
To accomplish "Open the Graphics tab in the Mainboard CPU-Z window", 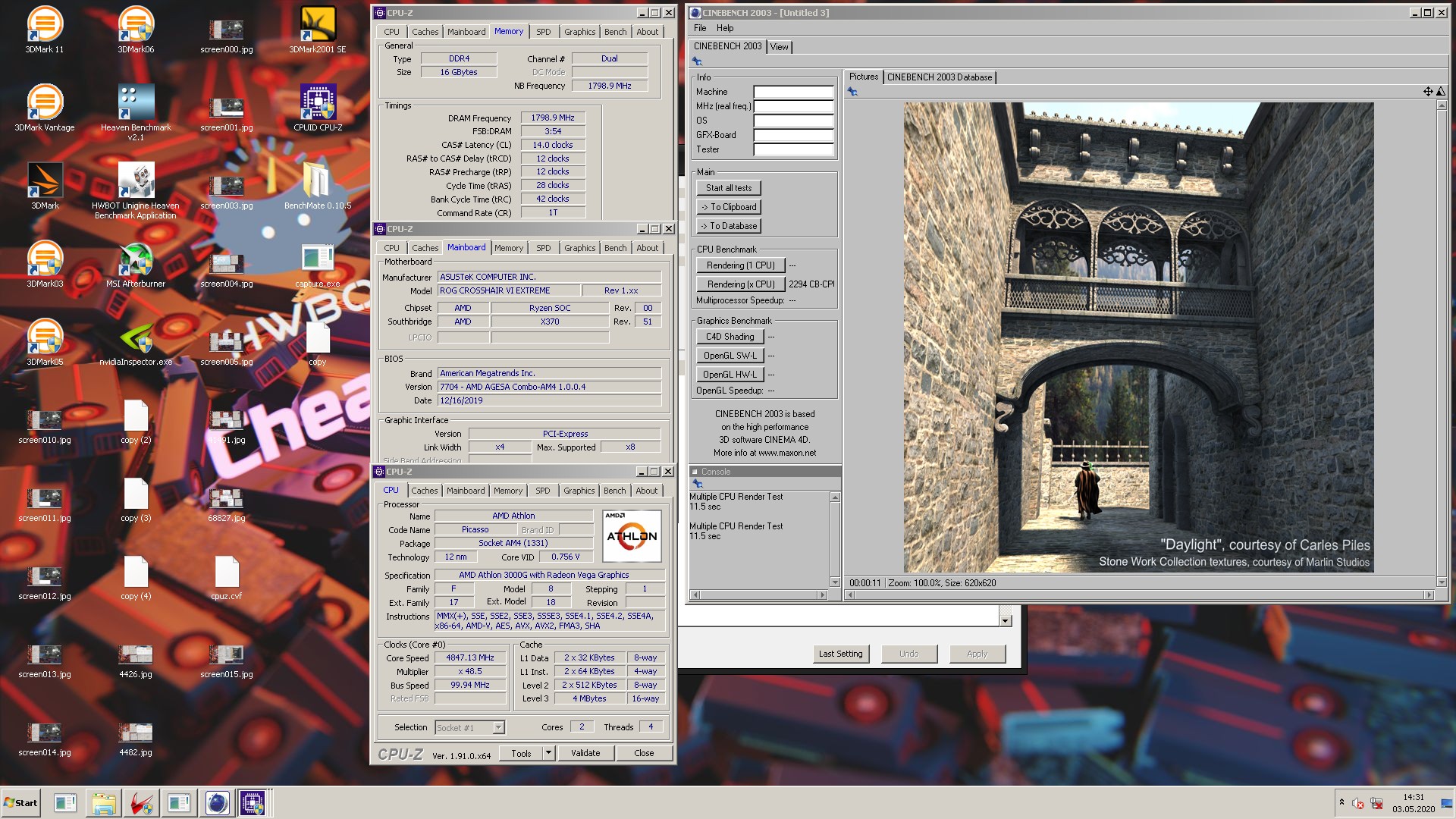I will [579, 248].
